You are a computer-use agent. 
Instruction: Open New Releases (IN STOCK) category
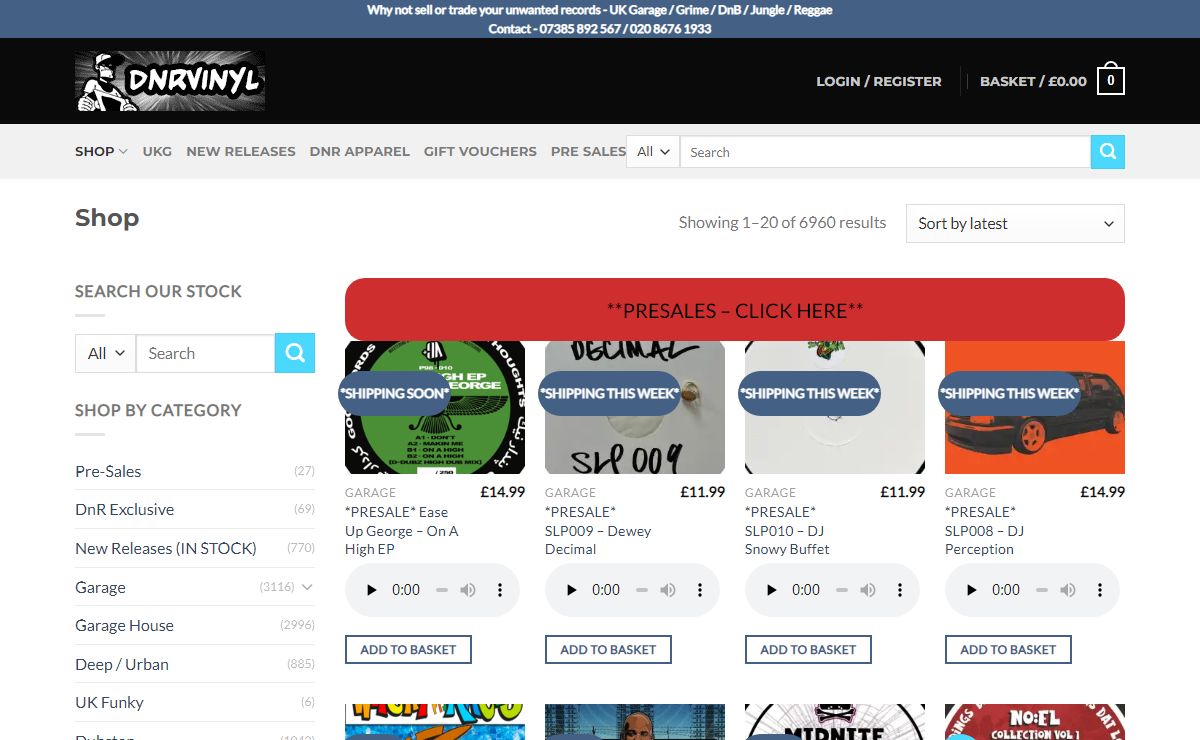click(x=166, y=548)
